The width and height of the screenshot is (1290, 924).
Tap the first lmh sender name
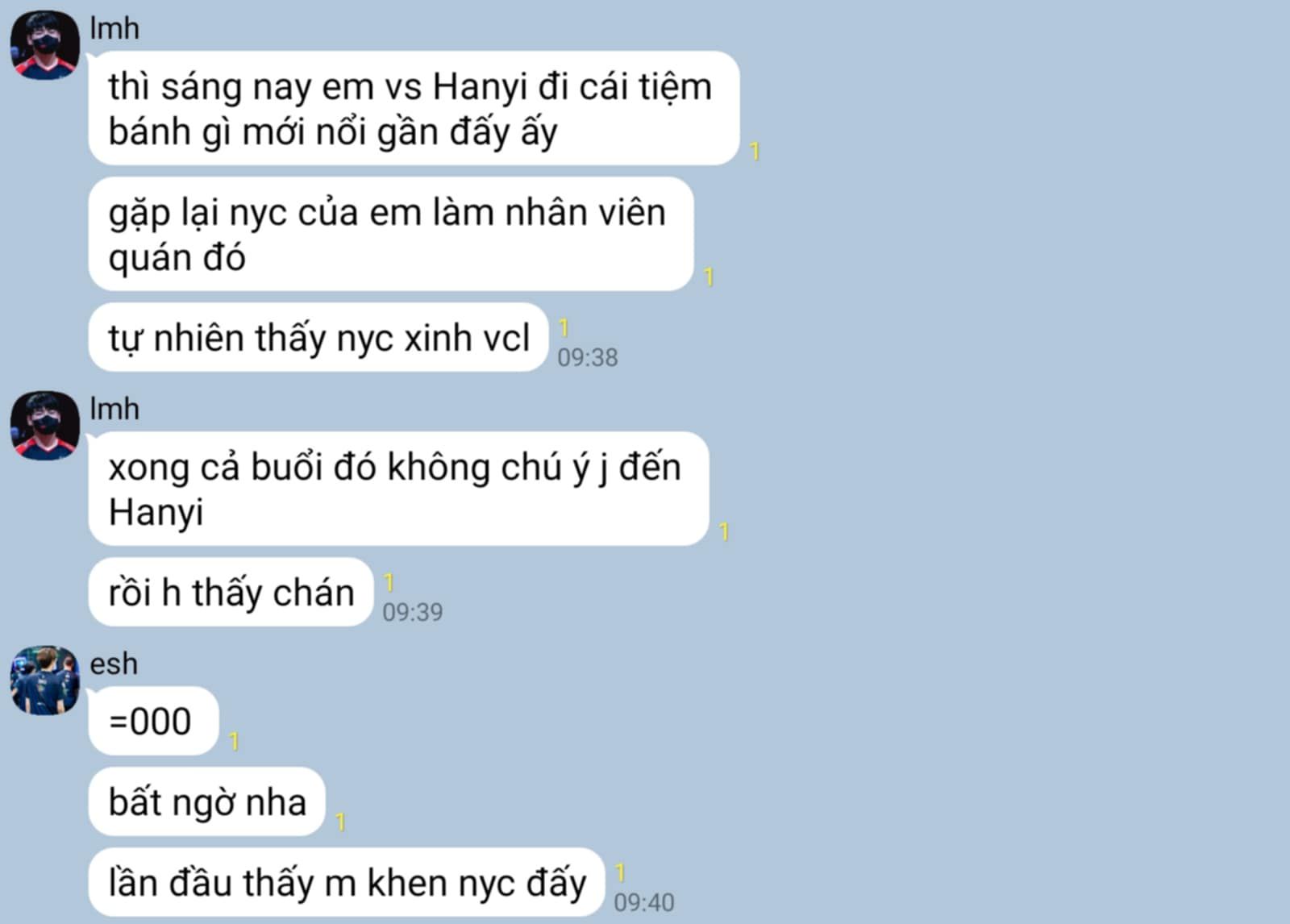pos(114,29)
